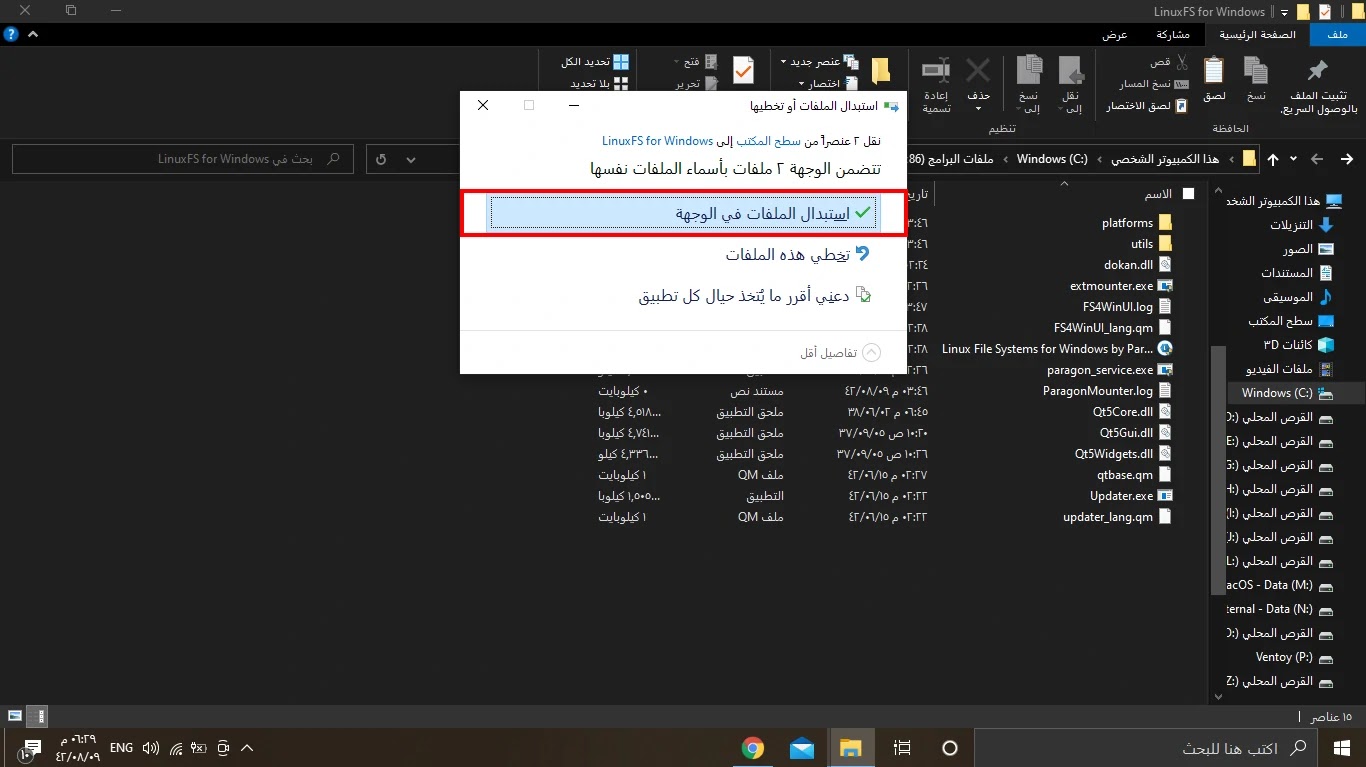1366x767 pixels.
Task: Click Pin to Quick access ribbon icon
Action: pyautogui.click(x=1317, y=72)
